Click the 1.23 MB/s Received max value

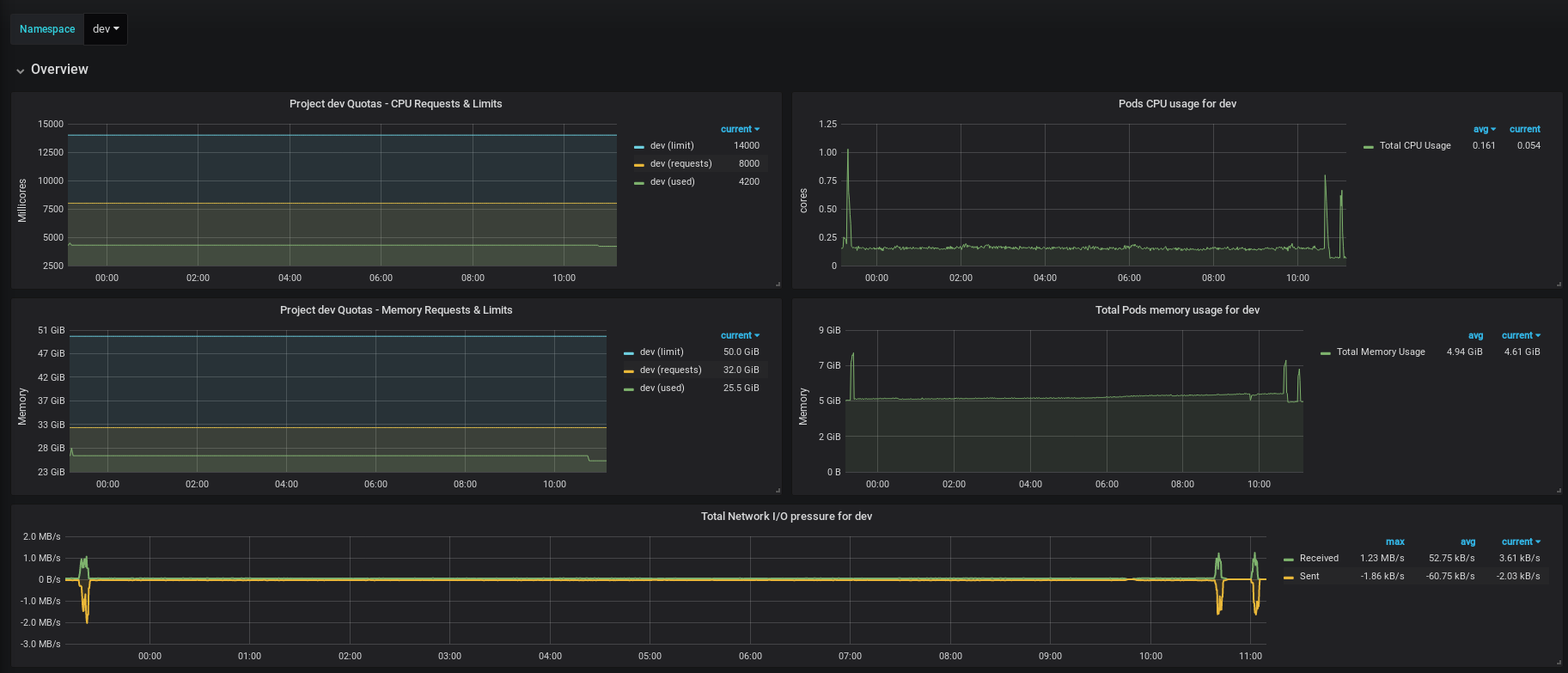pos(1382,559)
